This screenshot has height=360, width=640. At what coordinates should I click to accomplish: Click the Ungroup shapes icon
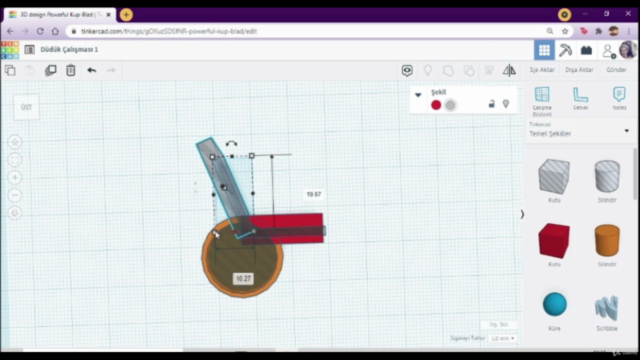[469, 71]
